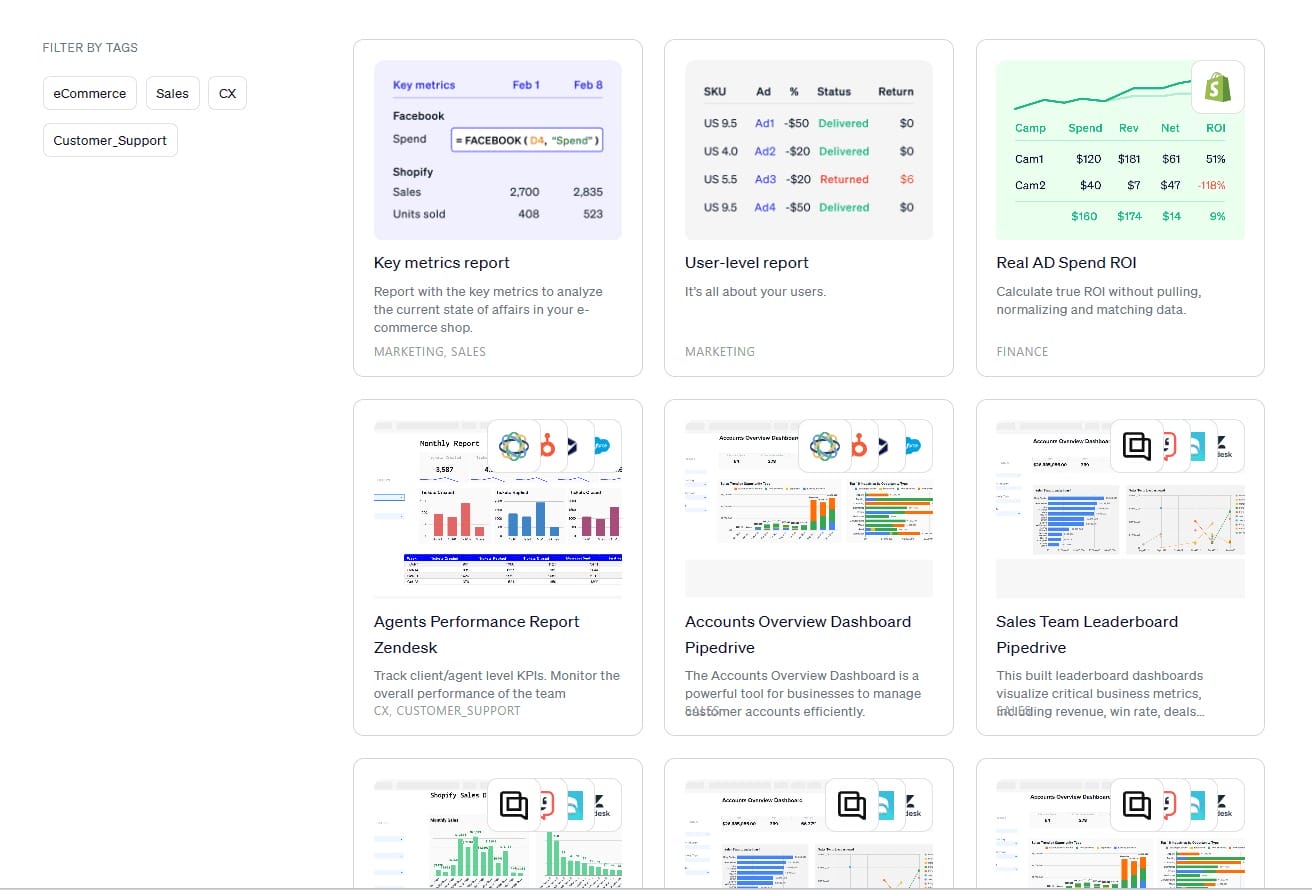Click the HubSpot icon on Accounts Overview Dashboard Pipedrive card
Screen dimensions: 1312x890
point(860,446)
